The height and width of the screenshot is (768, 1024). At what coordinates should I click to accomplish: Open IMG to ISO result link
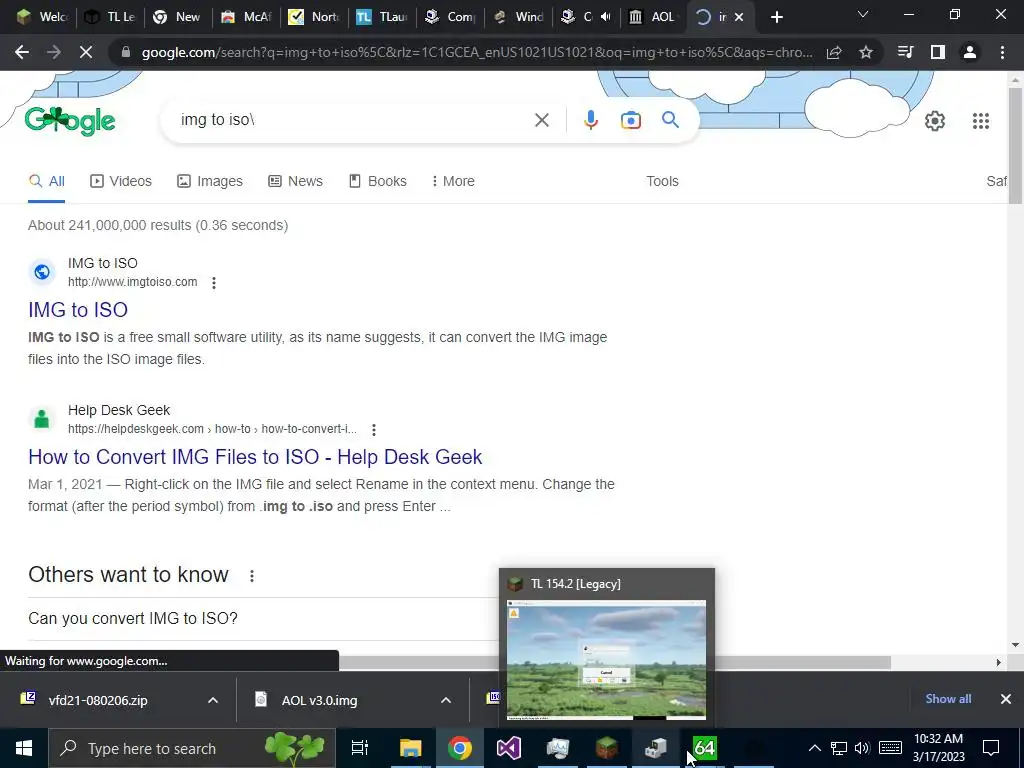pyautogui.click(x=78, y=310)
